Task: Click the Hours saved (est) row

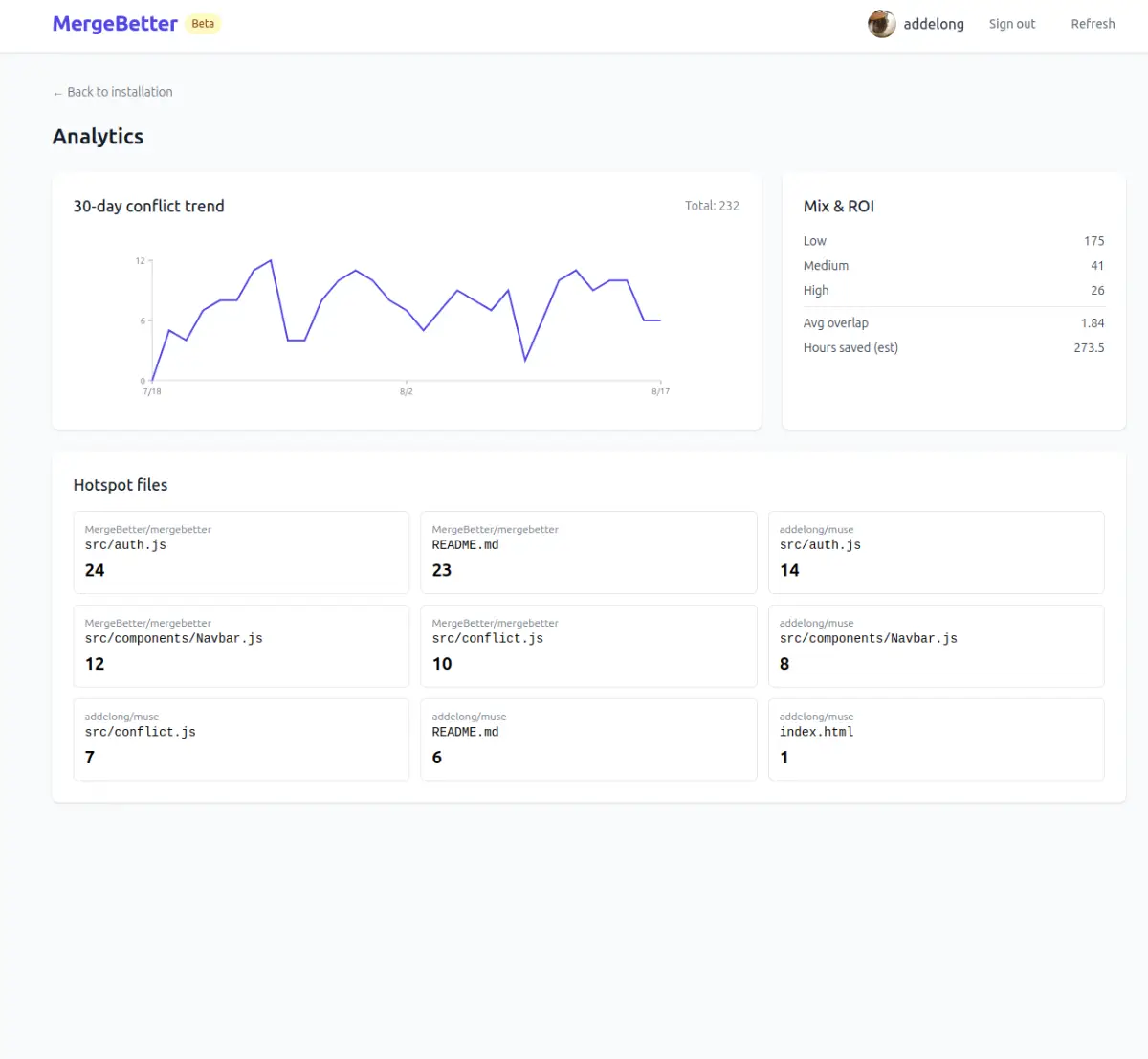Action: click(x=953, y=348)
